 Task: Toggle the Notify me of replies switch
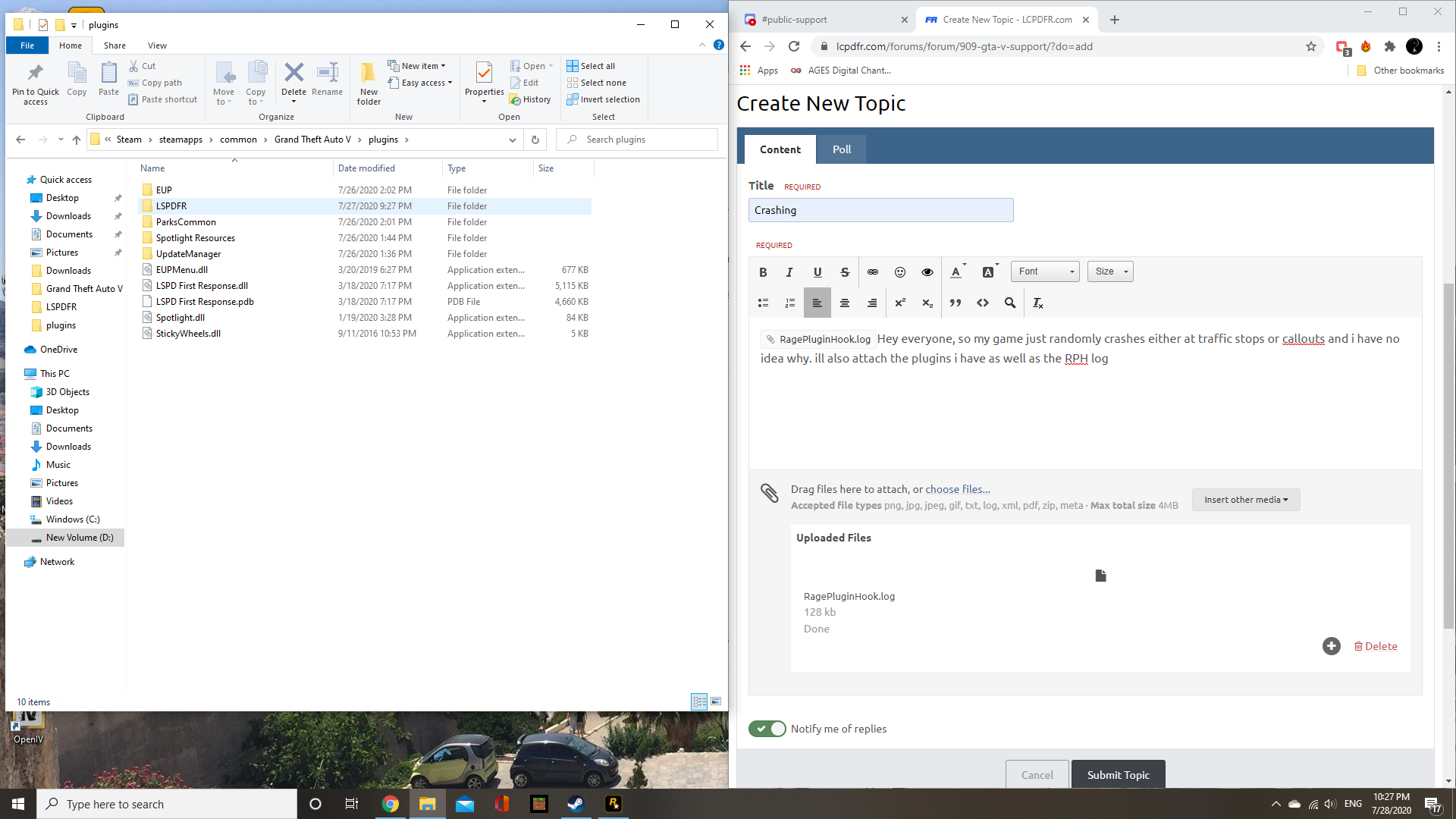click(767, 729)
